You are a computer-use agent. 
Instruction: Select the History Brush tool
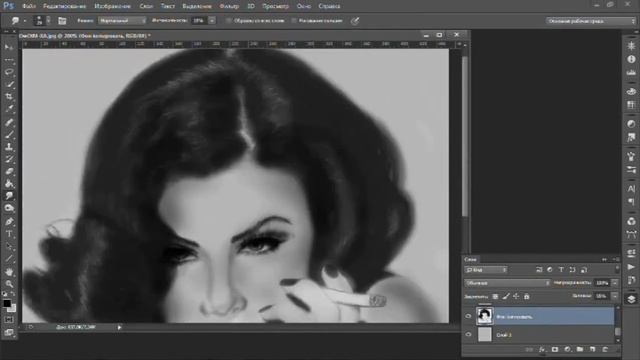coord(9,159)
